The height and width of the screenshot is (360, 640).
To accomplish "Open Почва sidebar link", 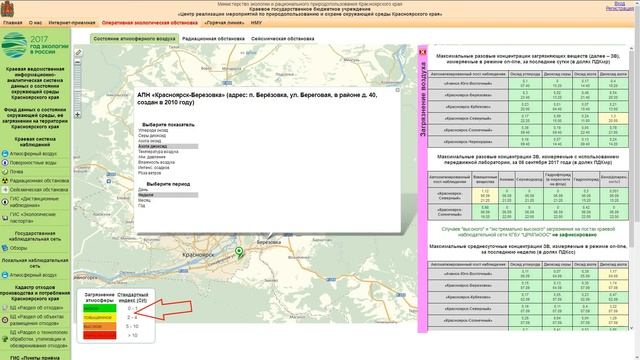I will (17, 172).
